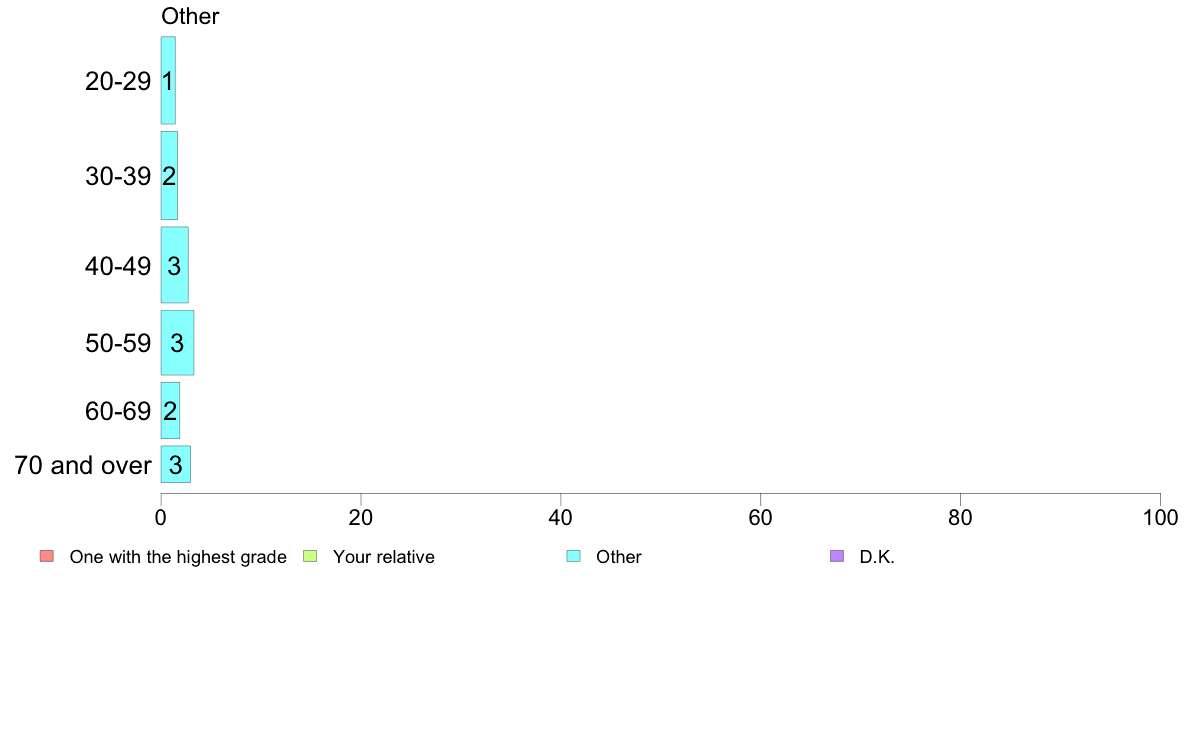Select the 30-39 bar

click(x=169, y=176)
